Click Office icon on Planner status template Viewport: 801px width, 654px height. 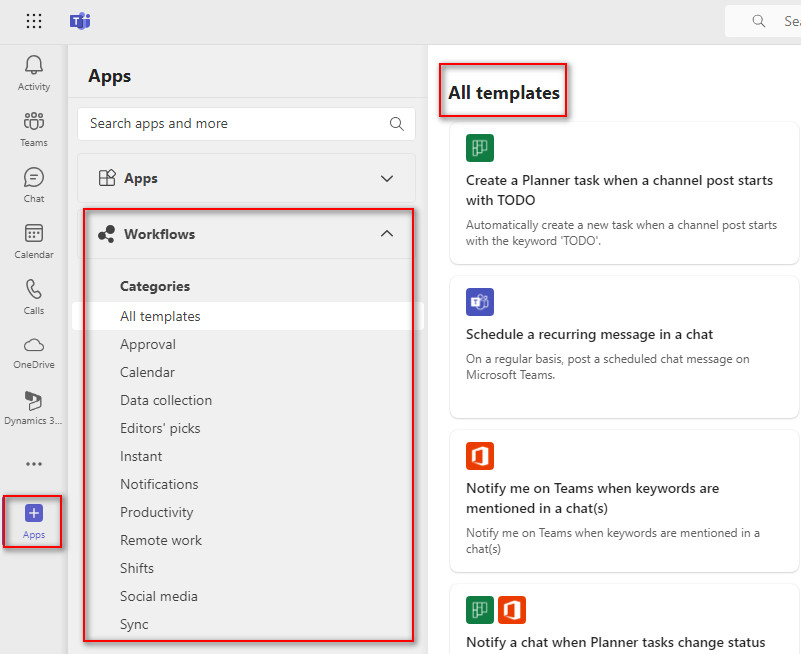pyautogui.click(x=512, y=610)
